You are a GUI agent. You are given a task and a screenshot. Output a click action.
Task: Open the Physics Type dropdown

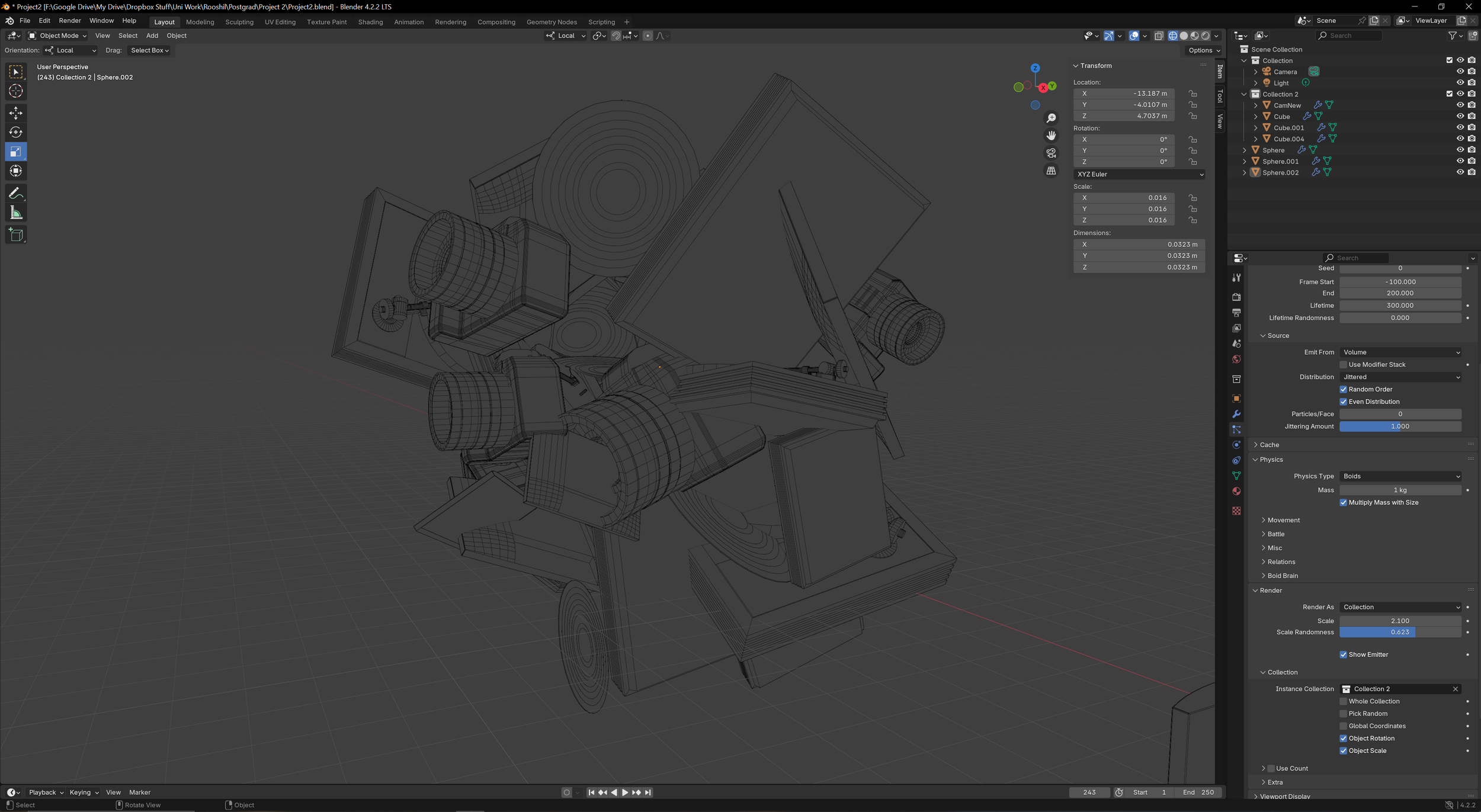(1400, 476)
